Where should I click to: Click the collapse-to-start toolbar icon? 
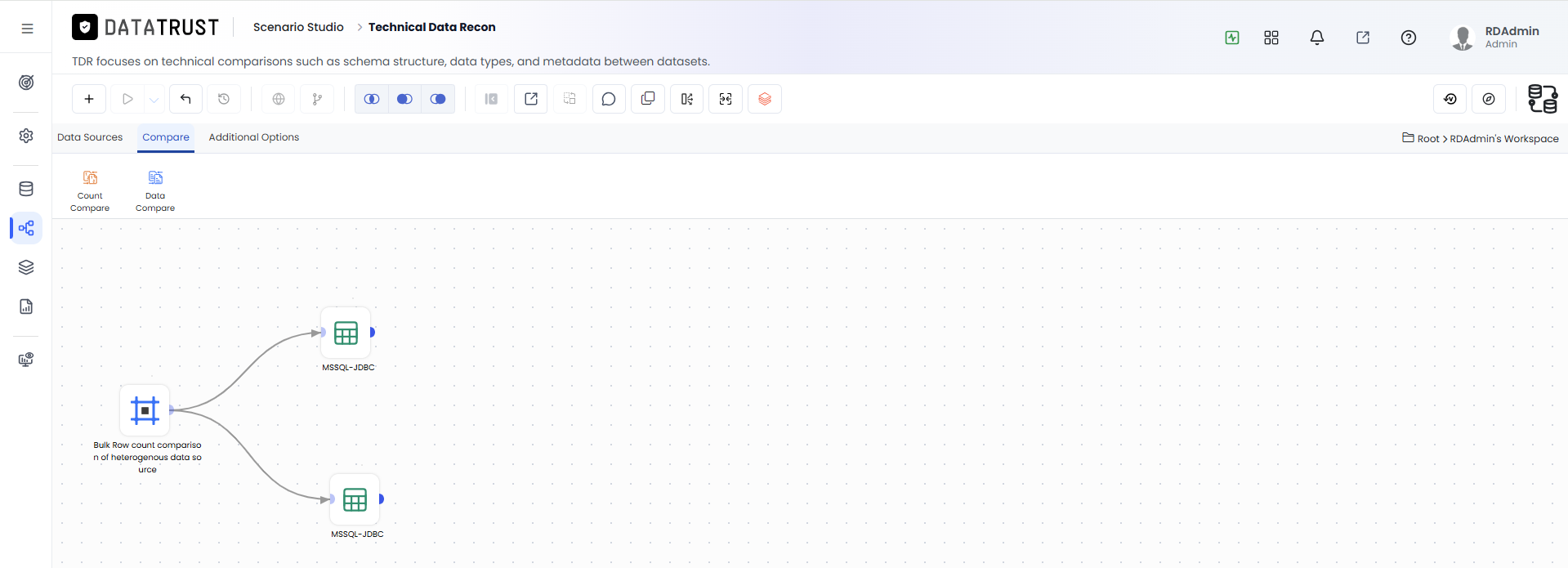point(491,99)
